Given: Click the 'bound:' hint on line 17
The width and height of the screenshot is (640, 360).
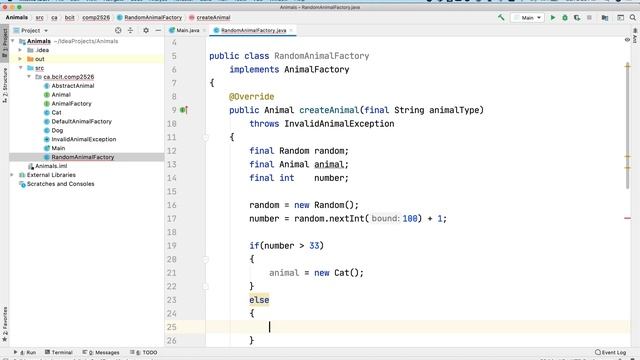Looking at the screenshot, I should pos(385,219).
